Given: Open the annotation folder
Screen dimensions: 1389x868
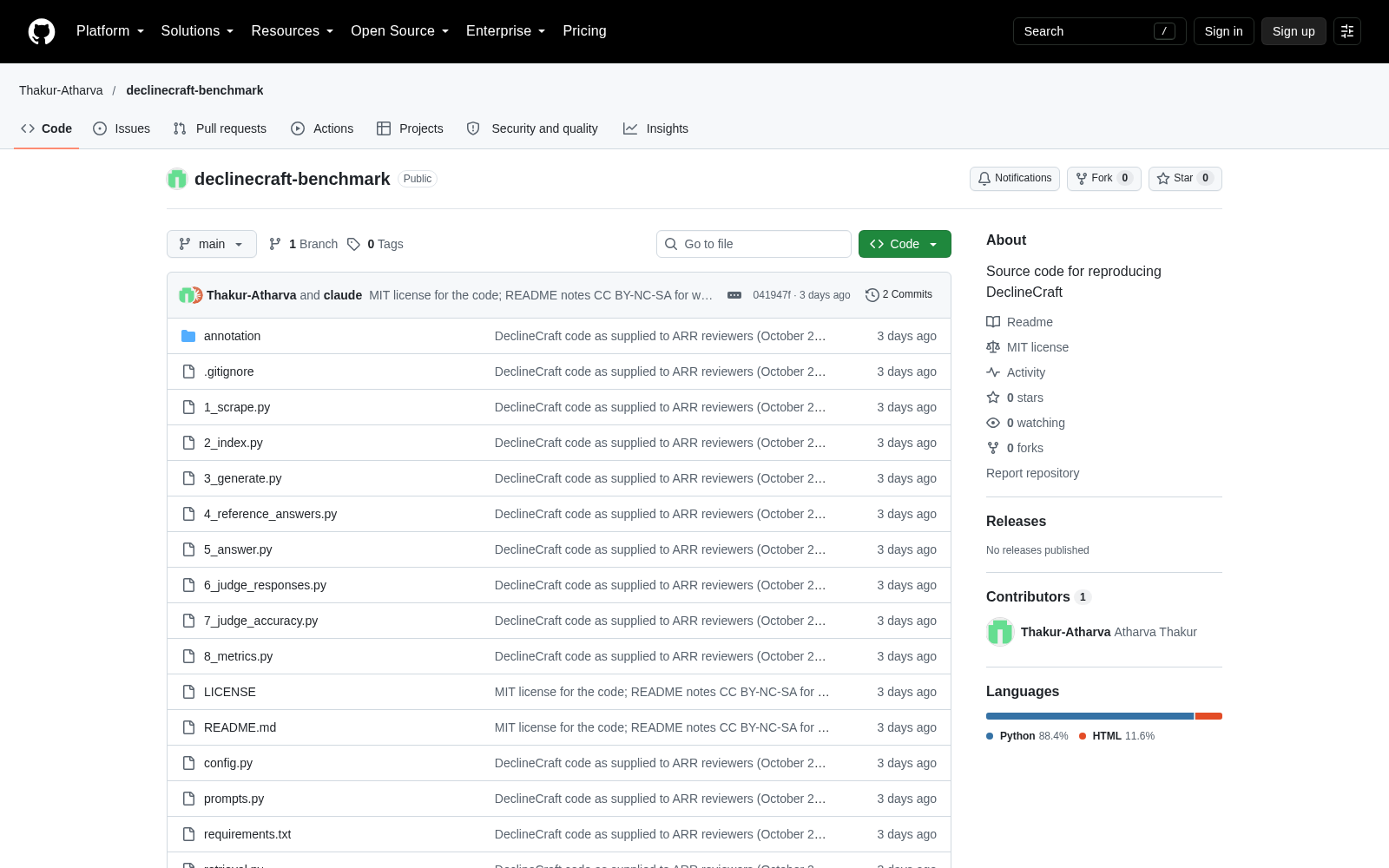Looking at the screenshot, I should (x=232, y=336).
